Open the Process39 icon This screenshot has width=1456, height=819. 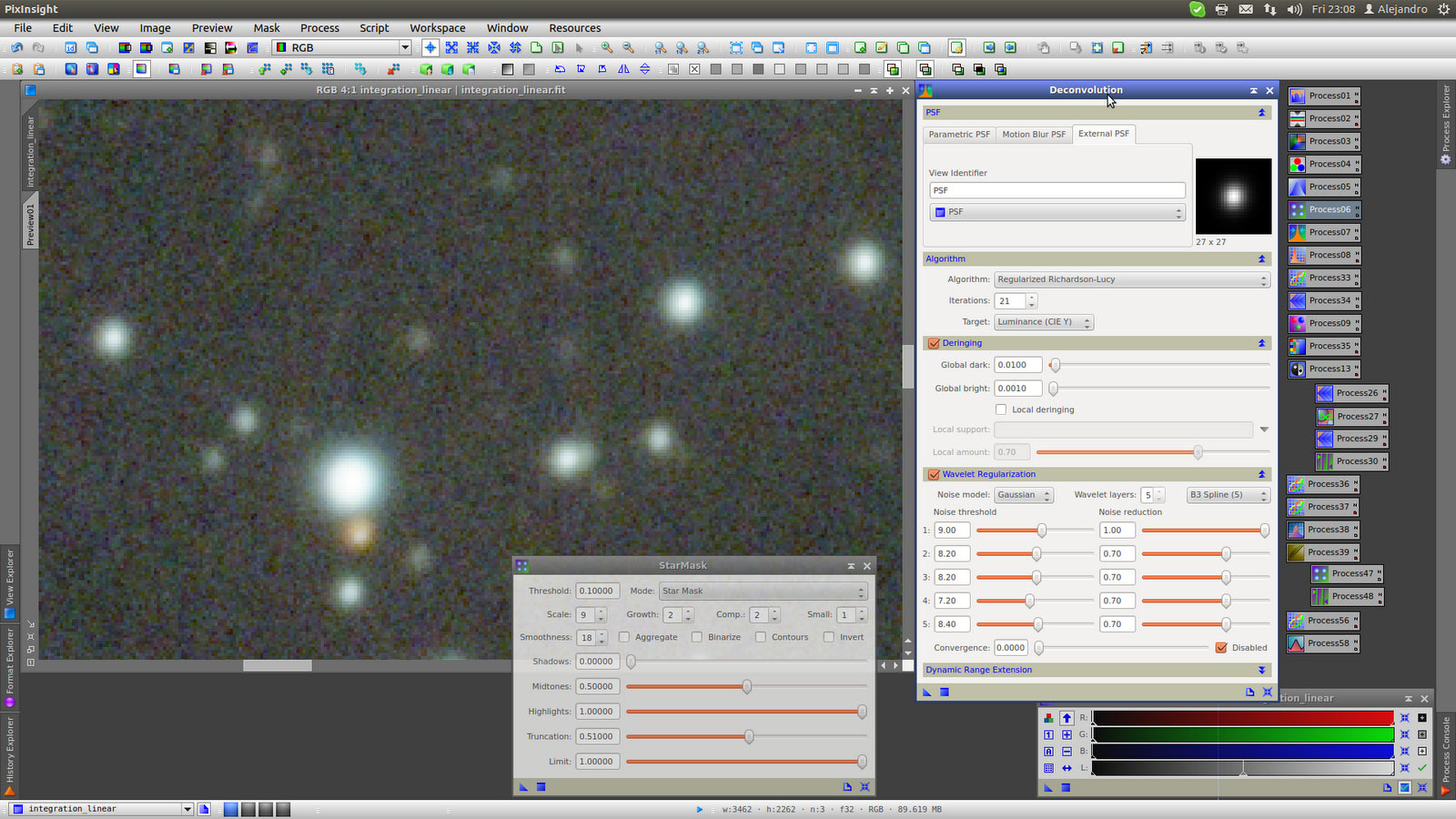click(x=1322, y=552)
